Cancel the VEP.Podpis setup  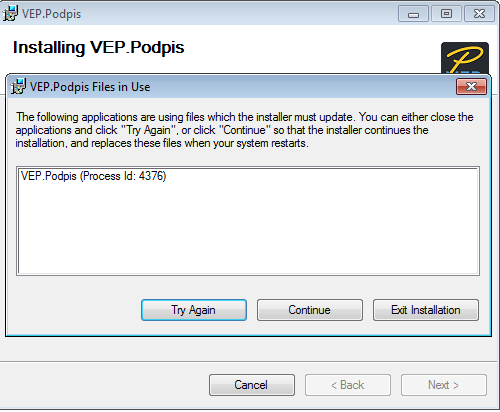[252, 385]
